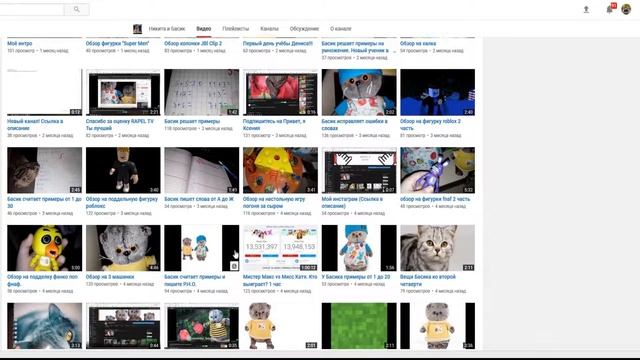Click tabby kitten thumbnail 'Вещи Басика'
The height and width of the screenshot is (360, 640).
pos(438,248)
